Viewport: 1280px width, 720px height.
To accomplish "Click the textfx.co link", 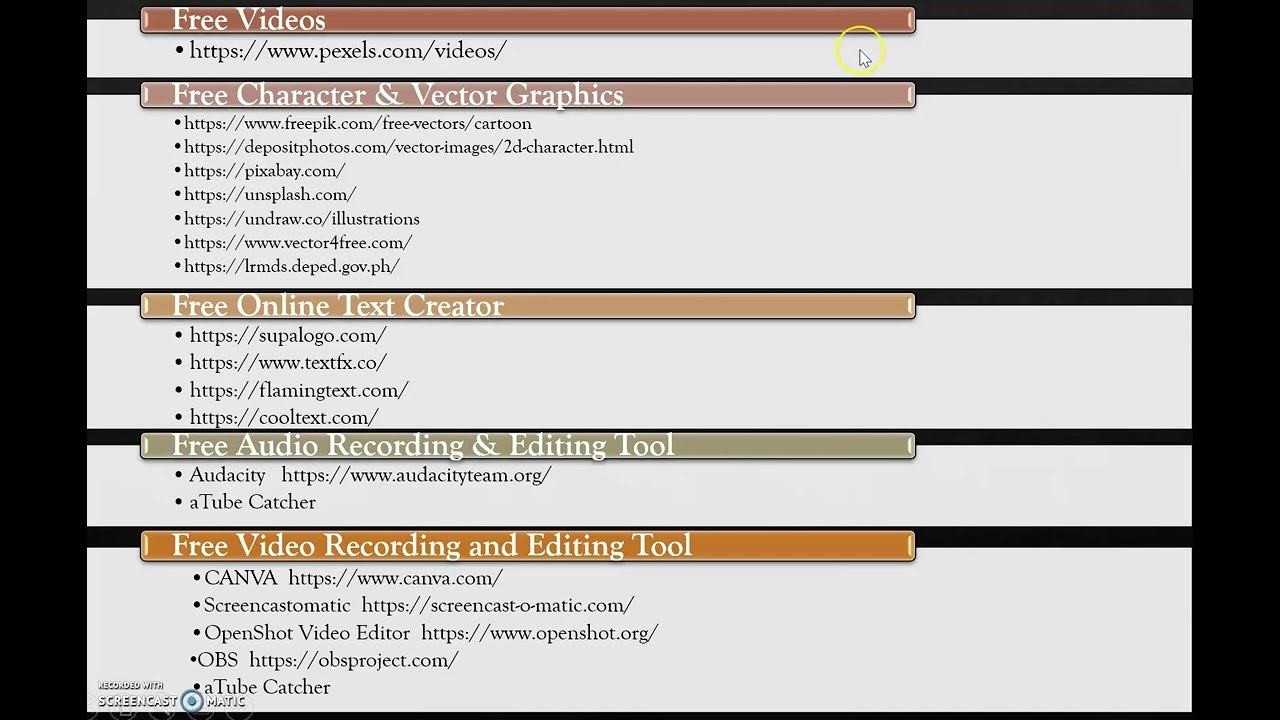I will click(x=288, y=363).
